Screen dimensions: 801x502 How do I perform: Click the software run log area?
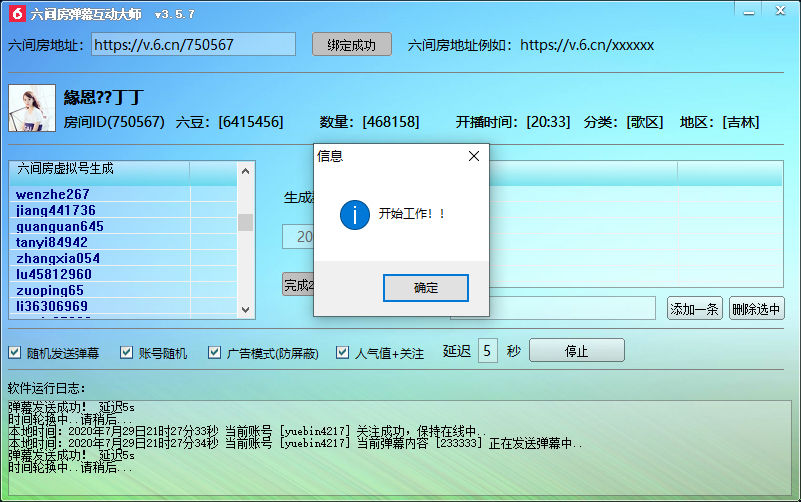399,448
